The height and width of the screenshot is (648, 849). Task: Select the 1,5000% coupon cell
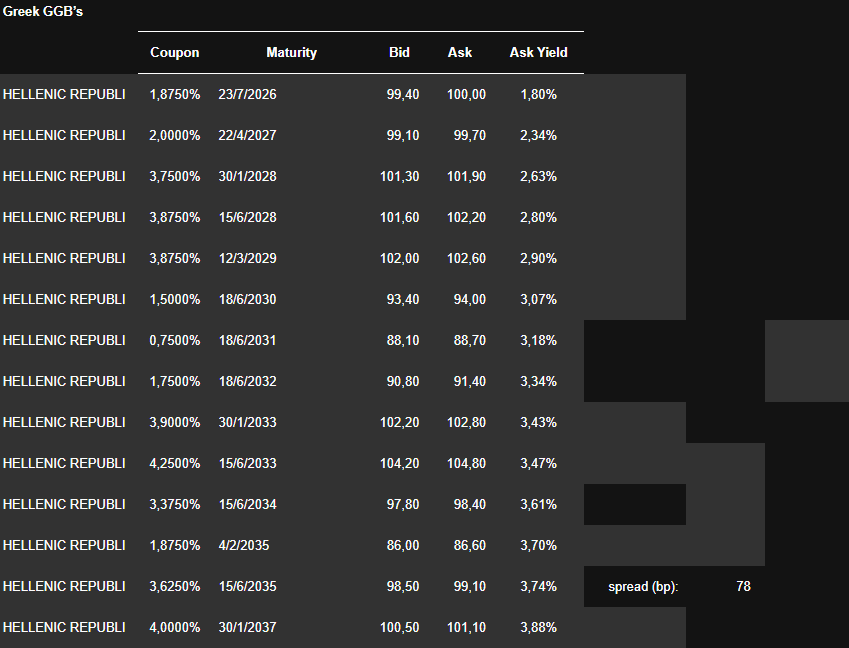[175, 299]
